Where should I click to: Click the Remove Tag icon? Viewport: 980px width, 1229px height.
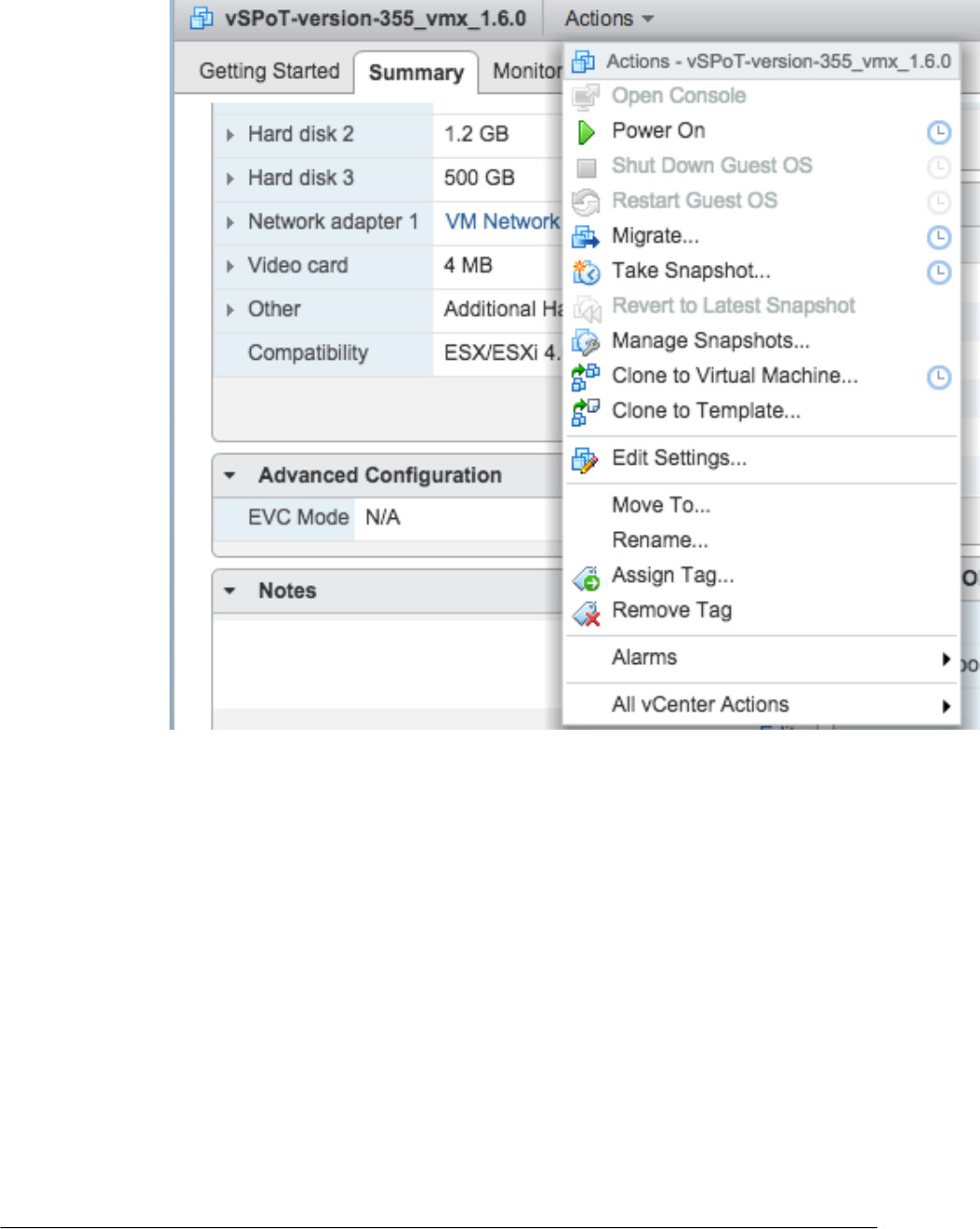587,613
